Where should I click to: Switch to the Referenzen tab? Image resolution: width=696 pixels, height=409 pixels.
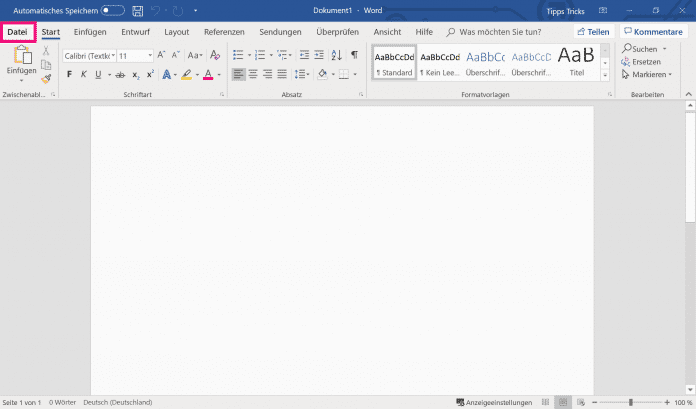(224, 32)
